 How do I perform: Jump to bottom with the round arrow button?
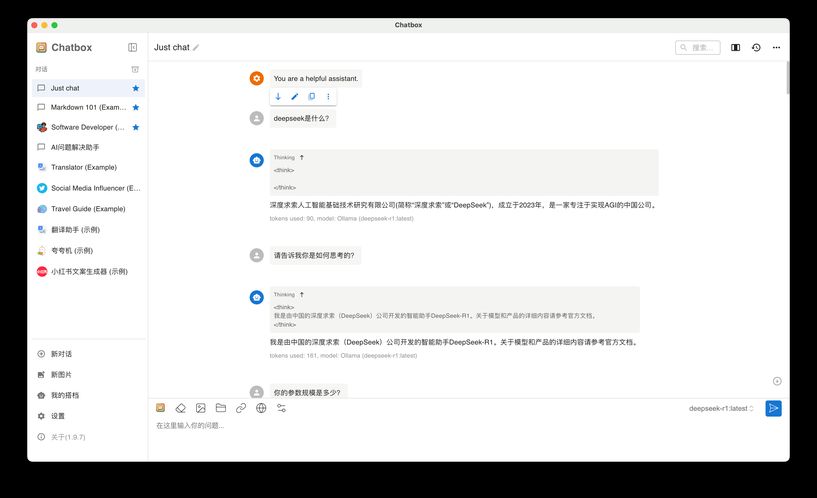pos(777,381)
